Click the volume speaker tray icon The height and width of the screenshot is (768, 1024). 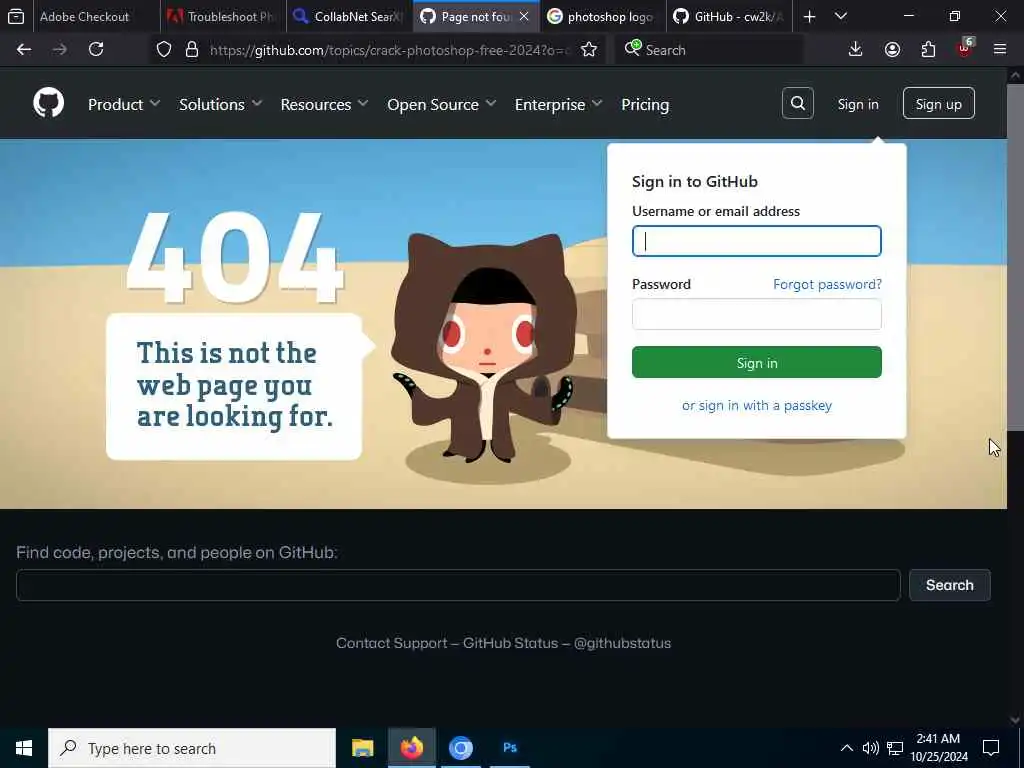click(871, 748)
